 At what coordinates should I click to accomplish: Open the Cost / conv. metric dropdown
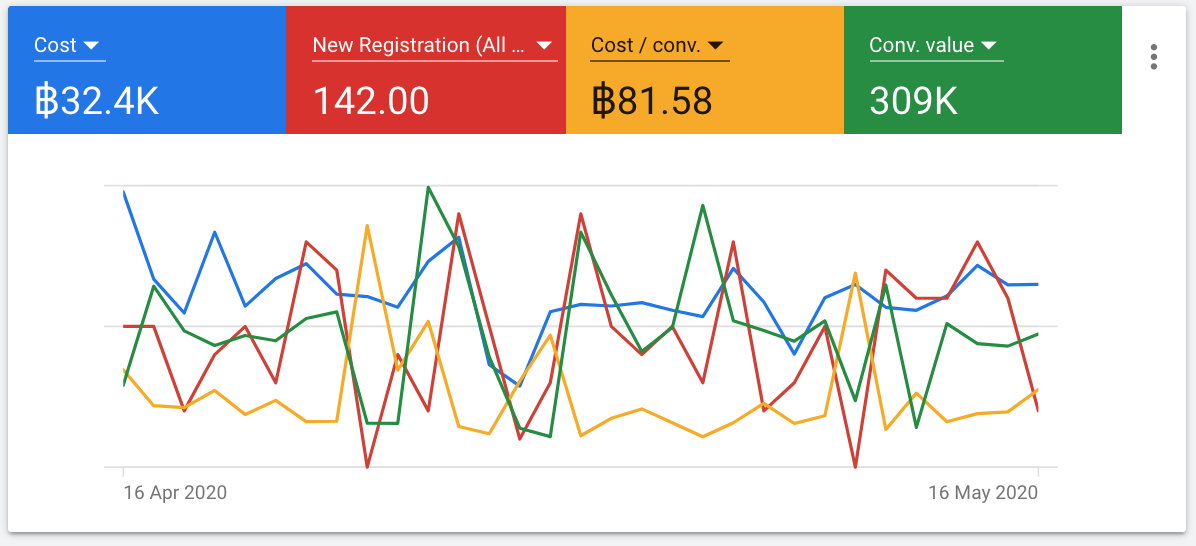660,46
